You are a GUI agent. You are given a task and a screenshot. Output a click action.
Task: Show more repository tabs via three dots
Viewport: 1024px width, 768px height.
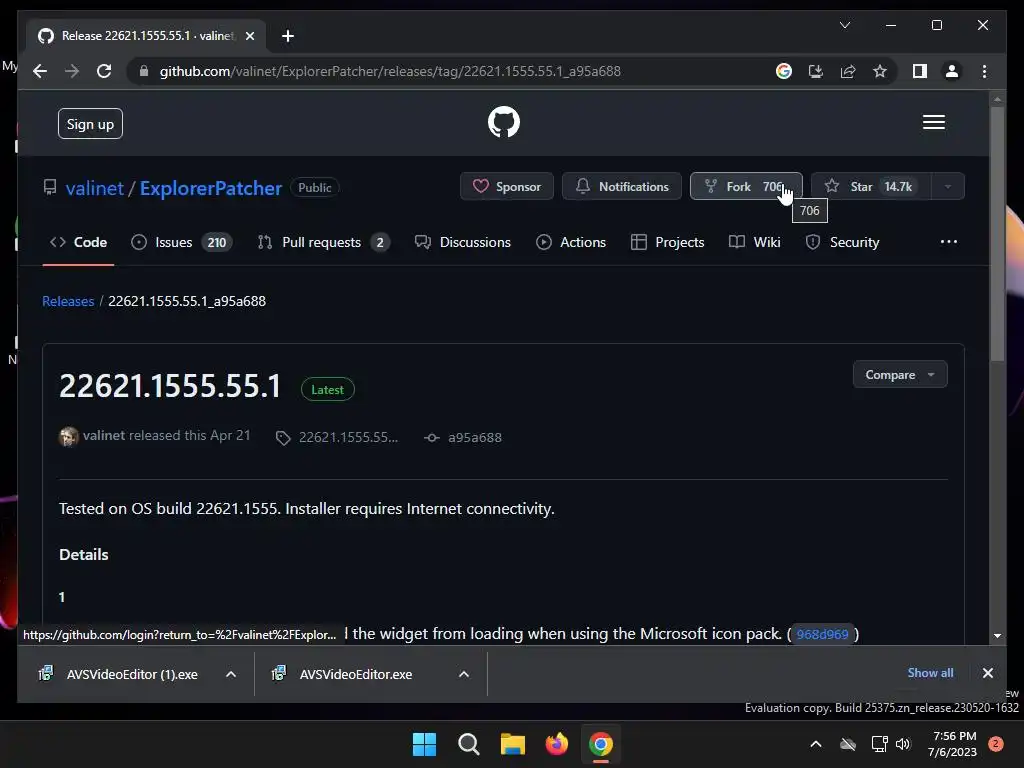(x=948, y=242)
